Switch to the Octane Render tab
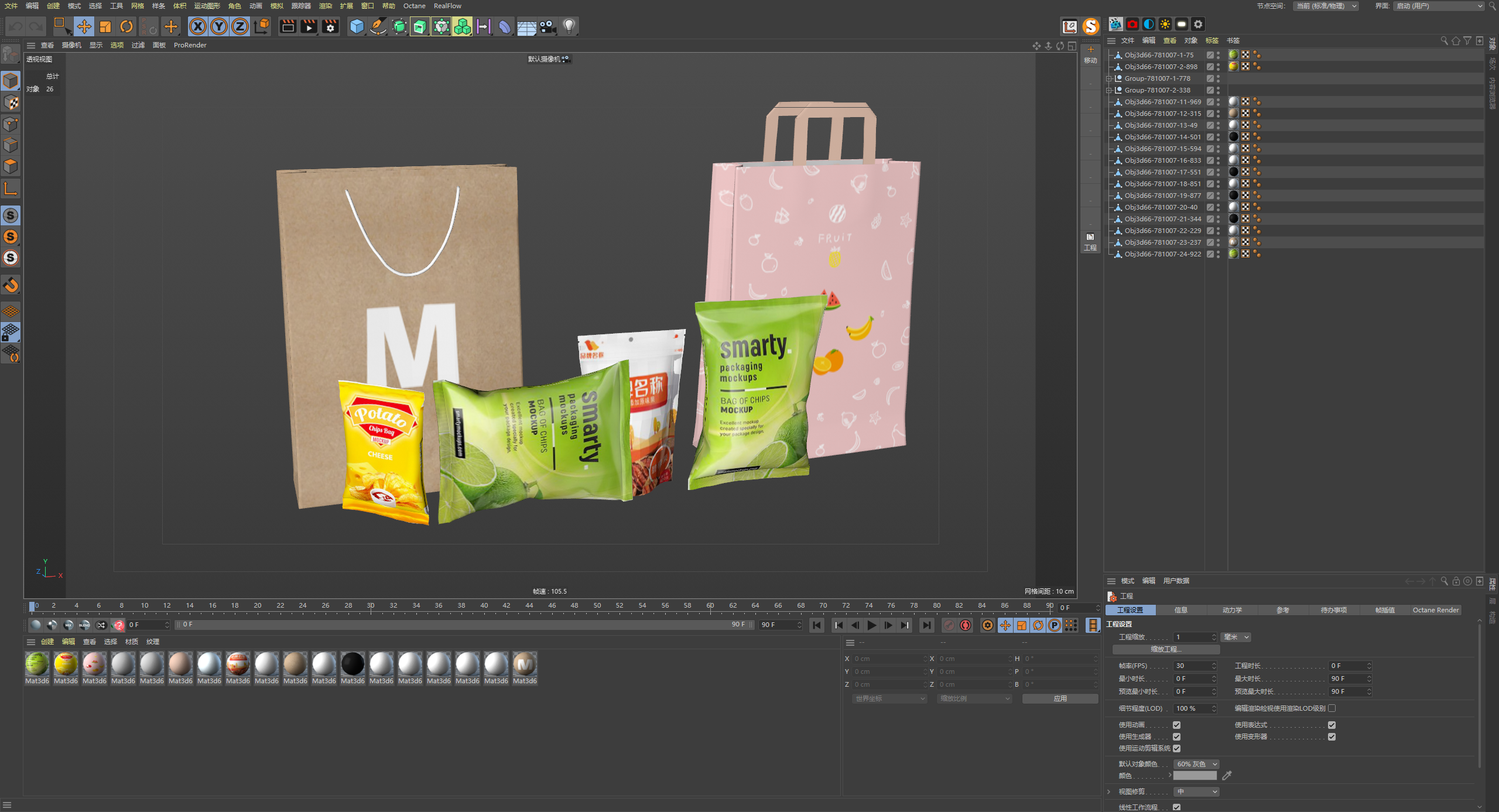The width and height of the screenshot is (1499, 812). point(1436,610)
